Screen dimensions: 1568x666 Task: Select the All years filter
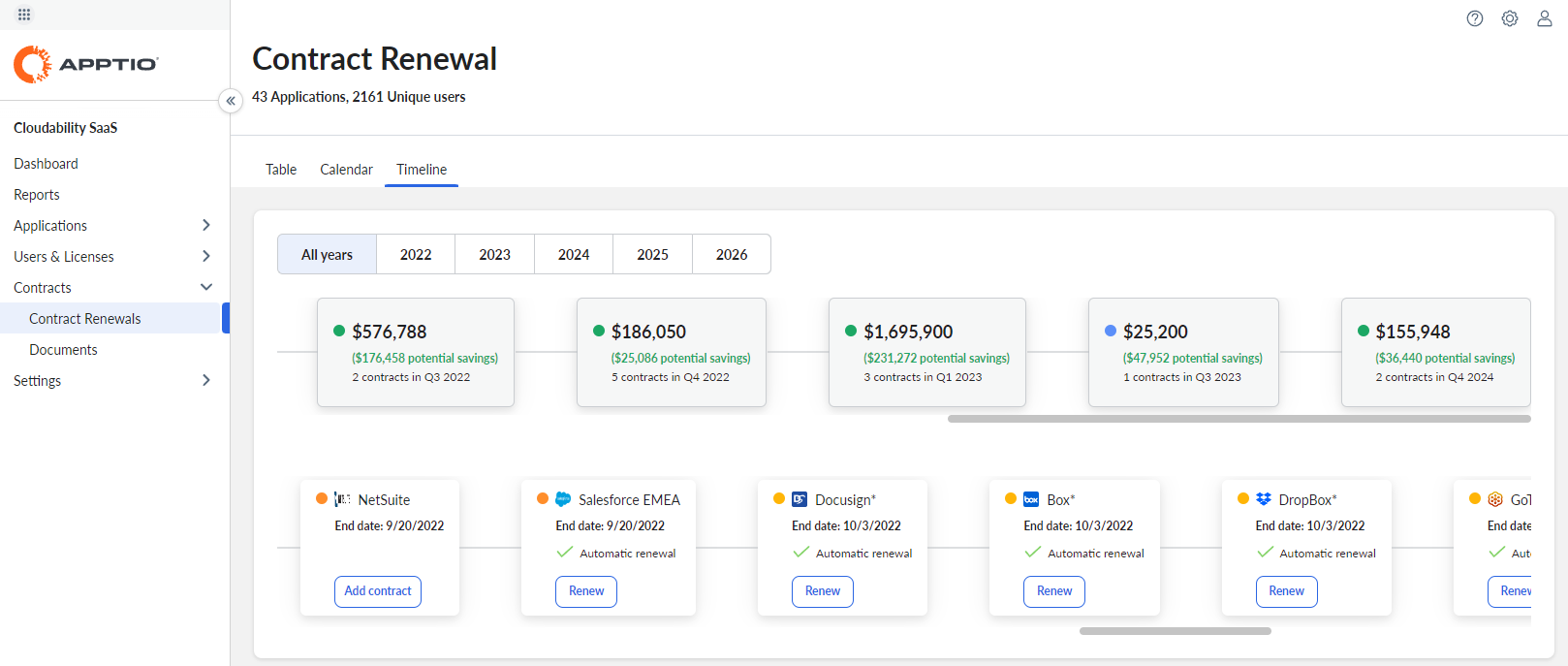click(327, 254)
